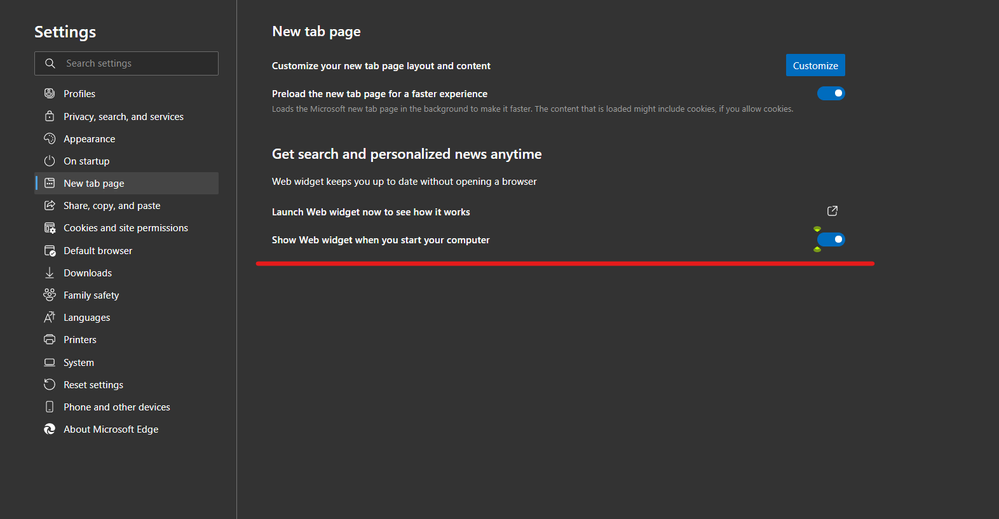Click the magnifier icon in the search box

click(x=50, y=63)
